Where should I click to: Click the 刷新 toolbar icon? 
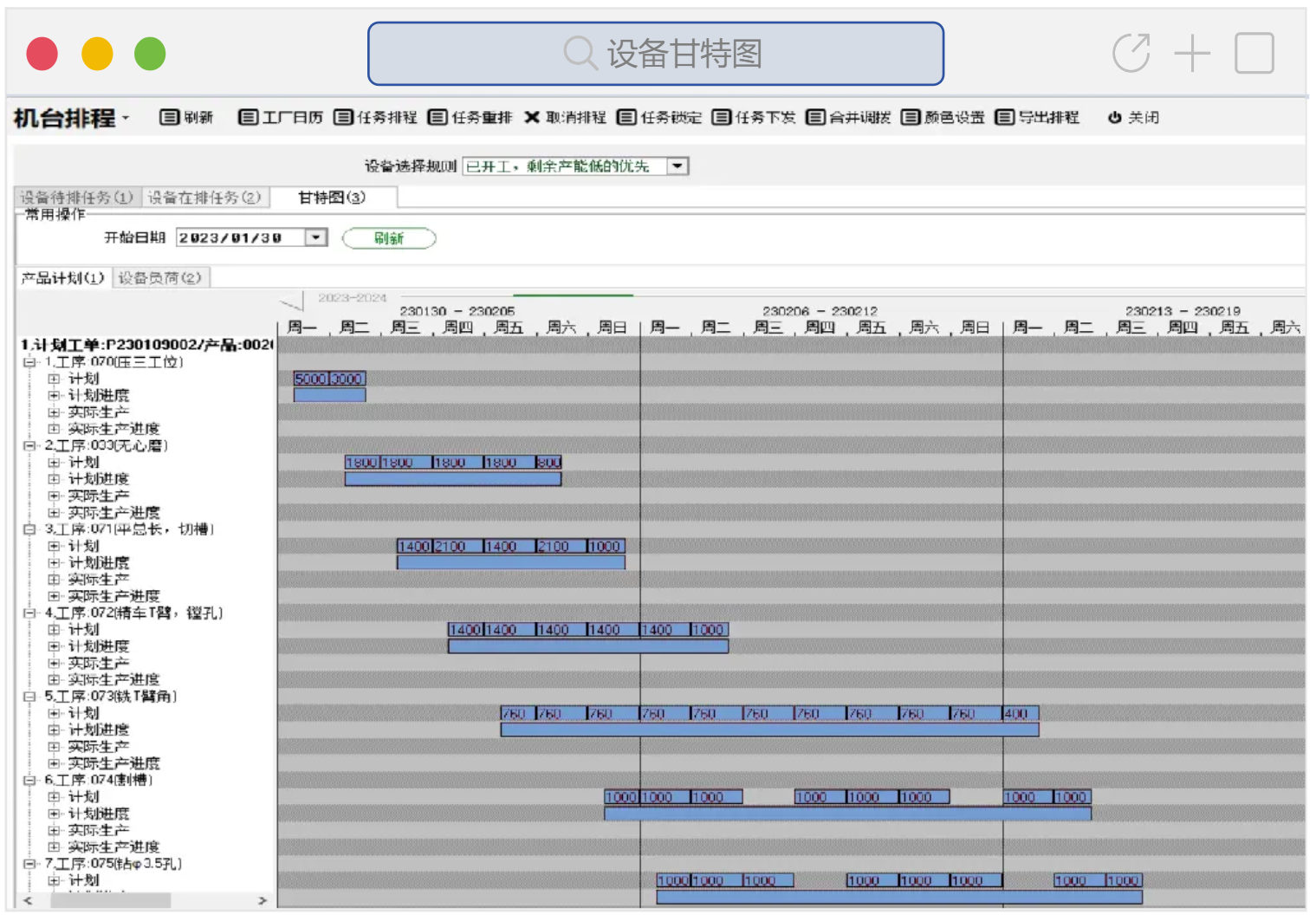(169, 117)
